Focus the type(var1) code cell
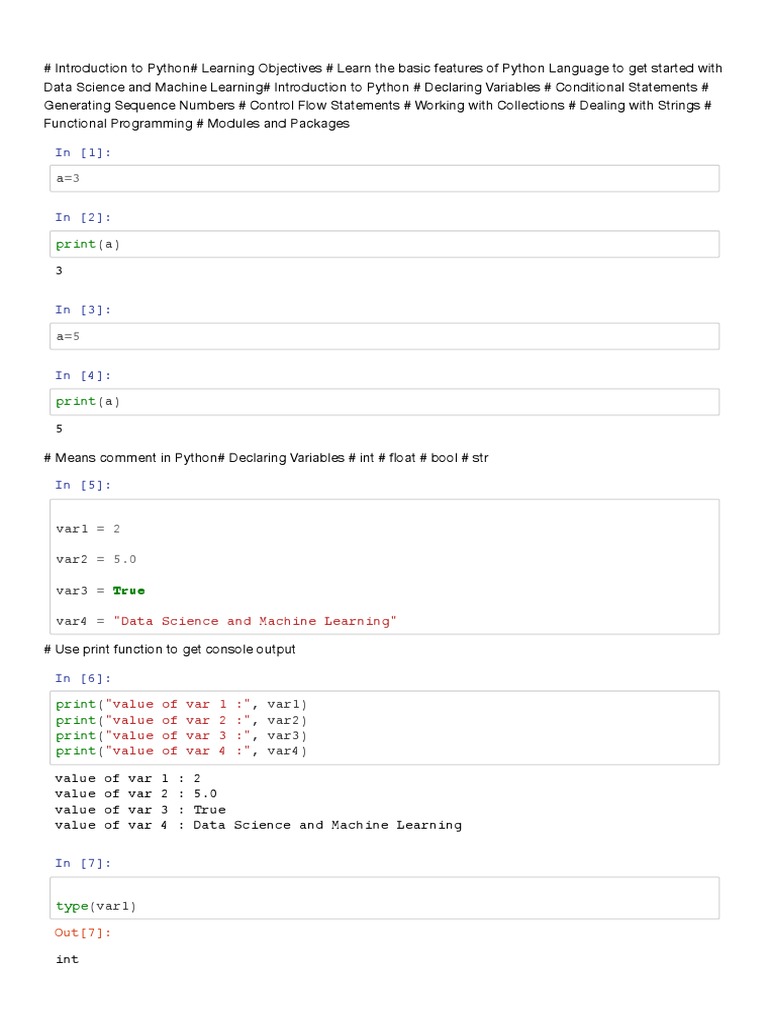This screenshot has width=768, height=1024. click(x=385, y=898)
